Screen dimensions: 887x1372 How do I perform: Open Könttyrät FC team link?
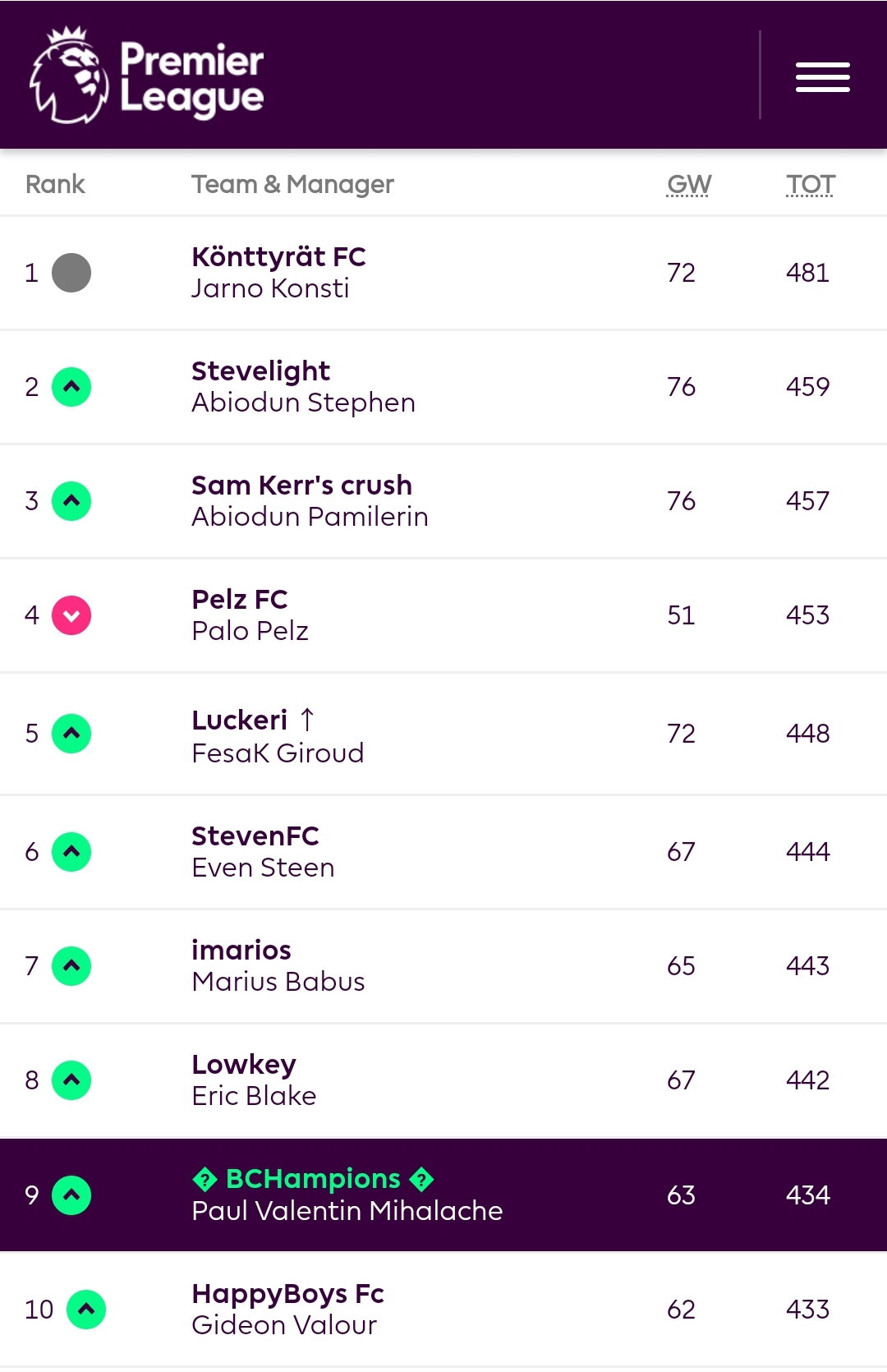tap(278, 257)
